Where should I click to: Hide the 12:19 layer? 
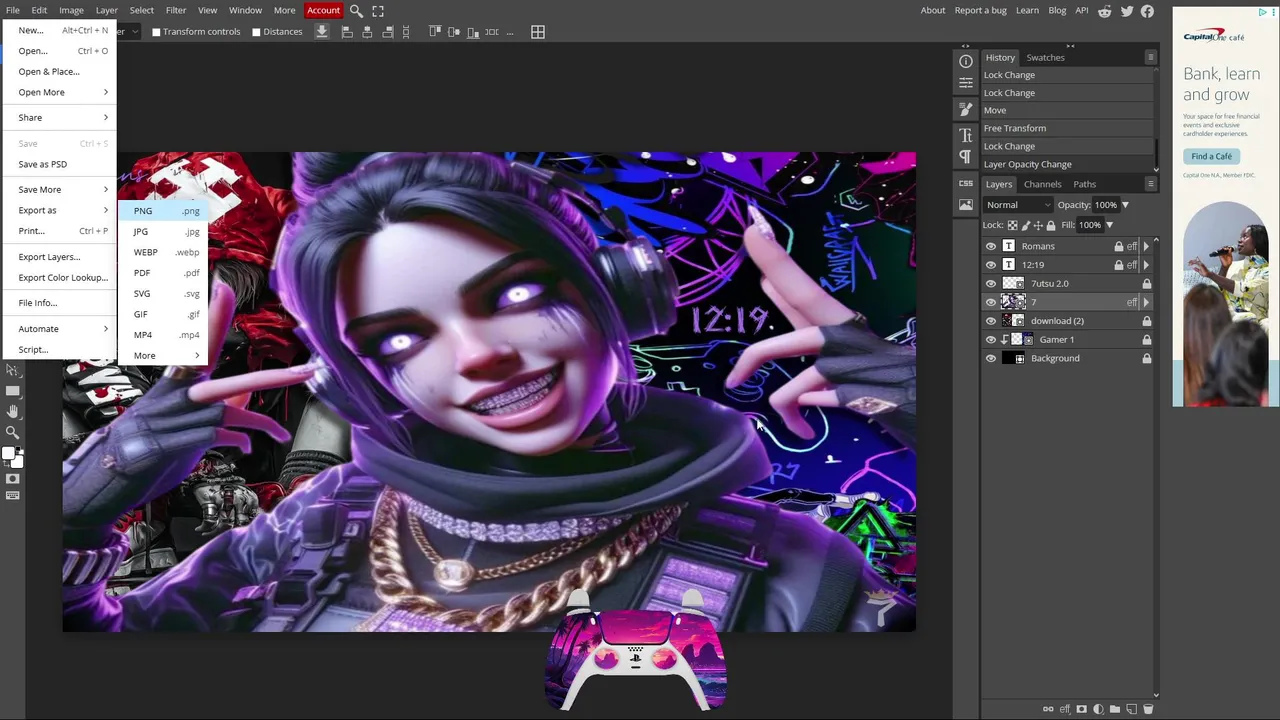[x=991, y=265]
